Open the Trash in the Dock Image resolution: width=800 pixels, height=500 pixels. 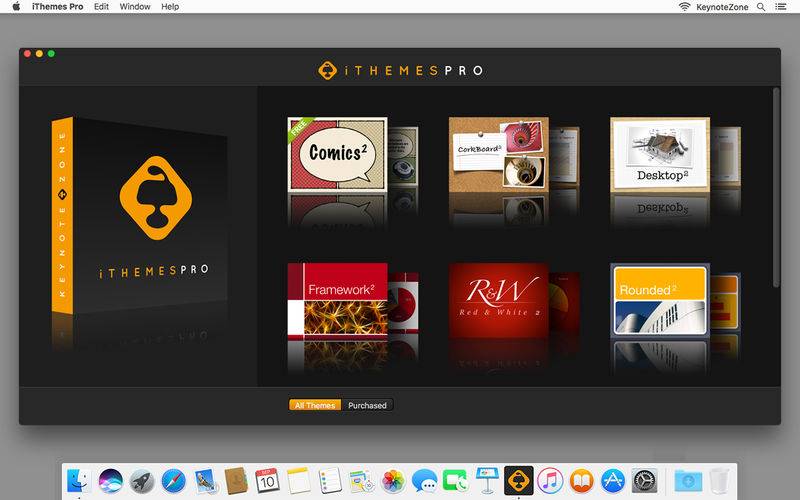coord(719,481)
